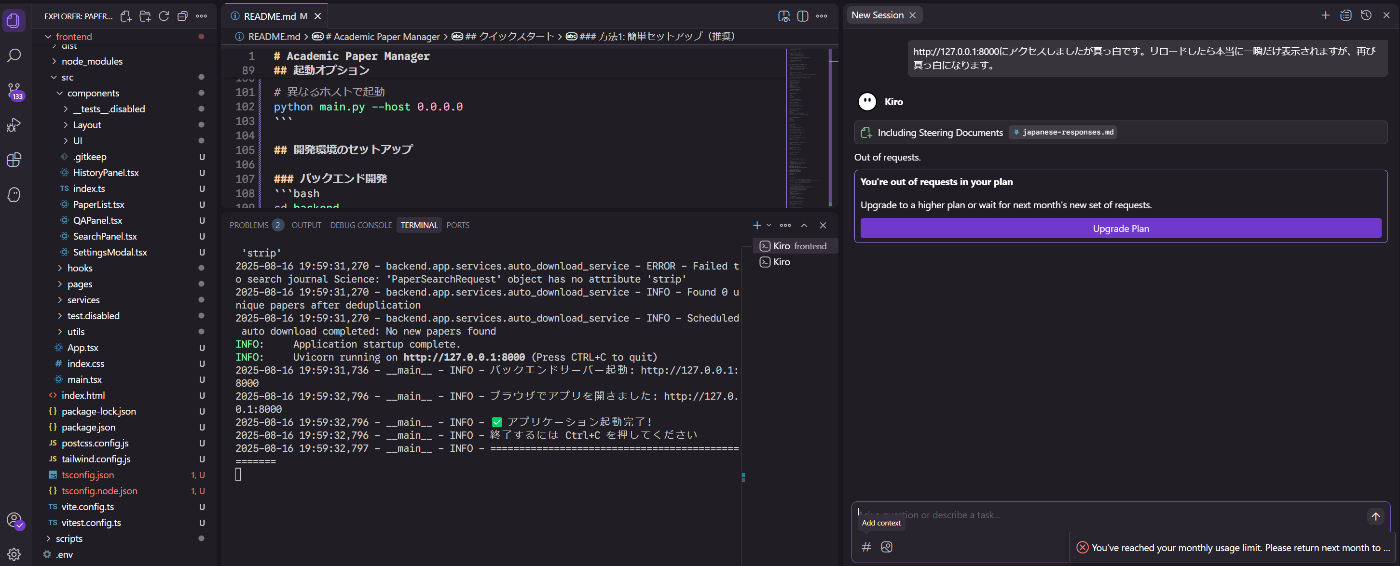Screen dimensions: 1400x566
Task: Open the Extensions view in activity bar
Action: pyautogui.click(x=14, y=159)
